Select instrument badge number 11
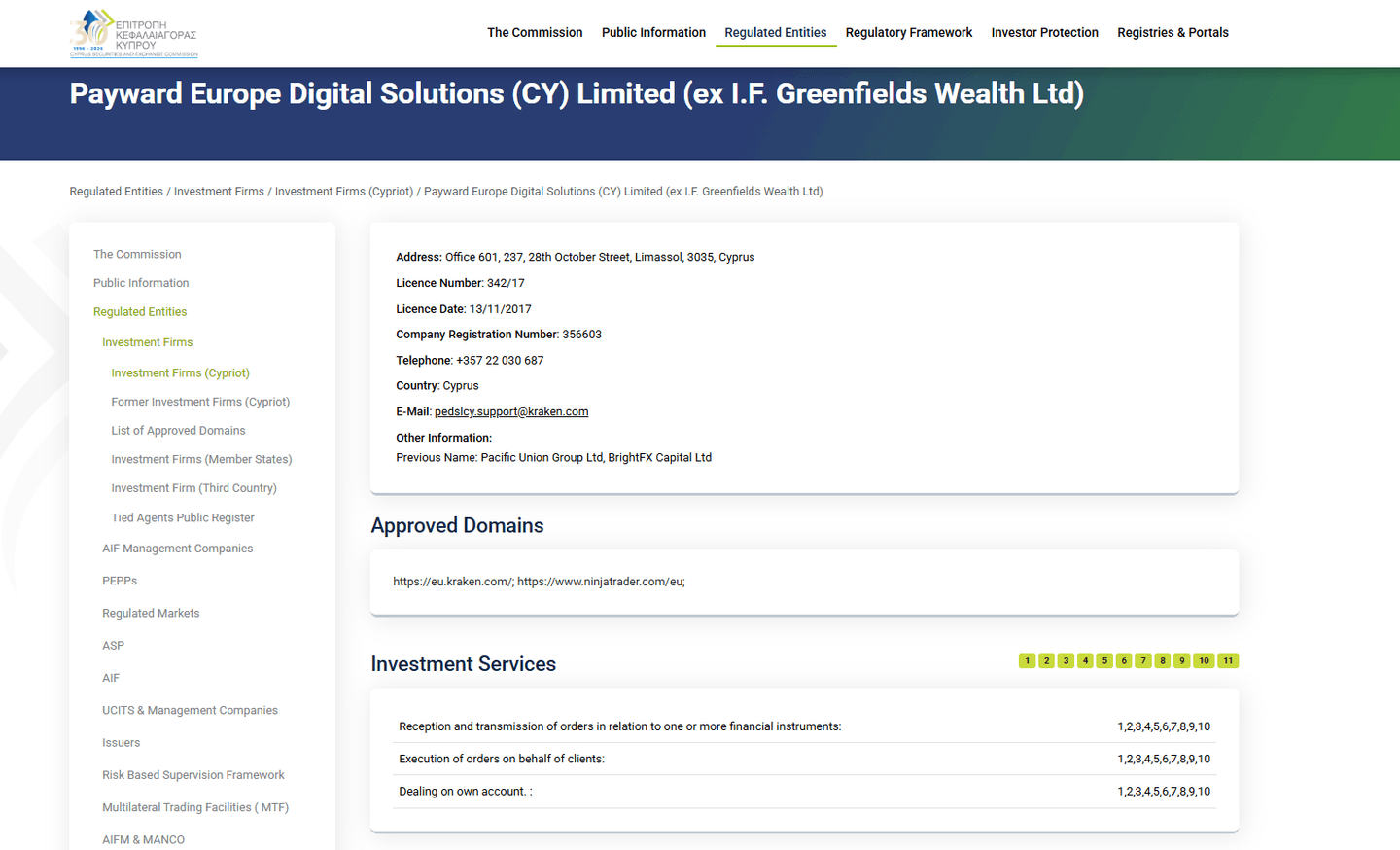This screenshot has height=850, width=1400. click(1228, 661)
